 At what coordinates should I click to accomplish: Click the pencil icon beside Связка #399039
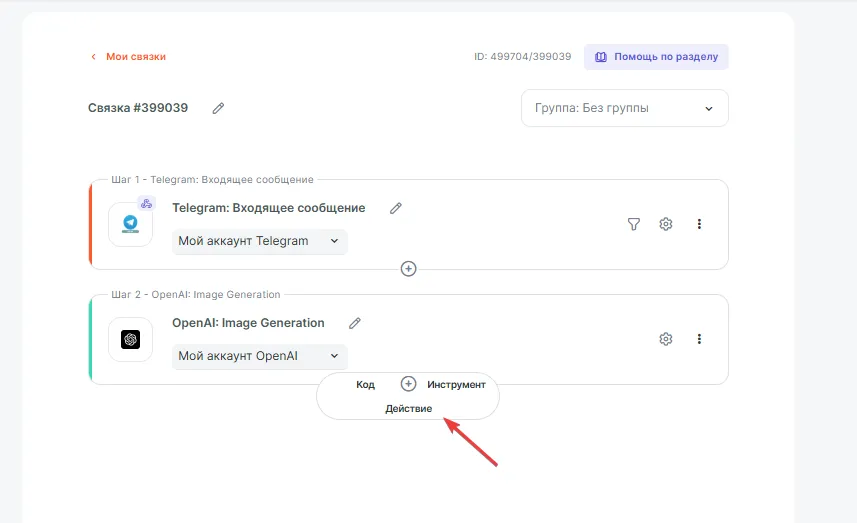pyautogui.click(x=218, y=108)
